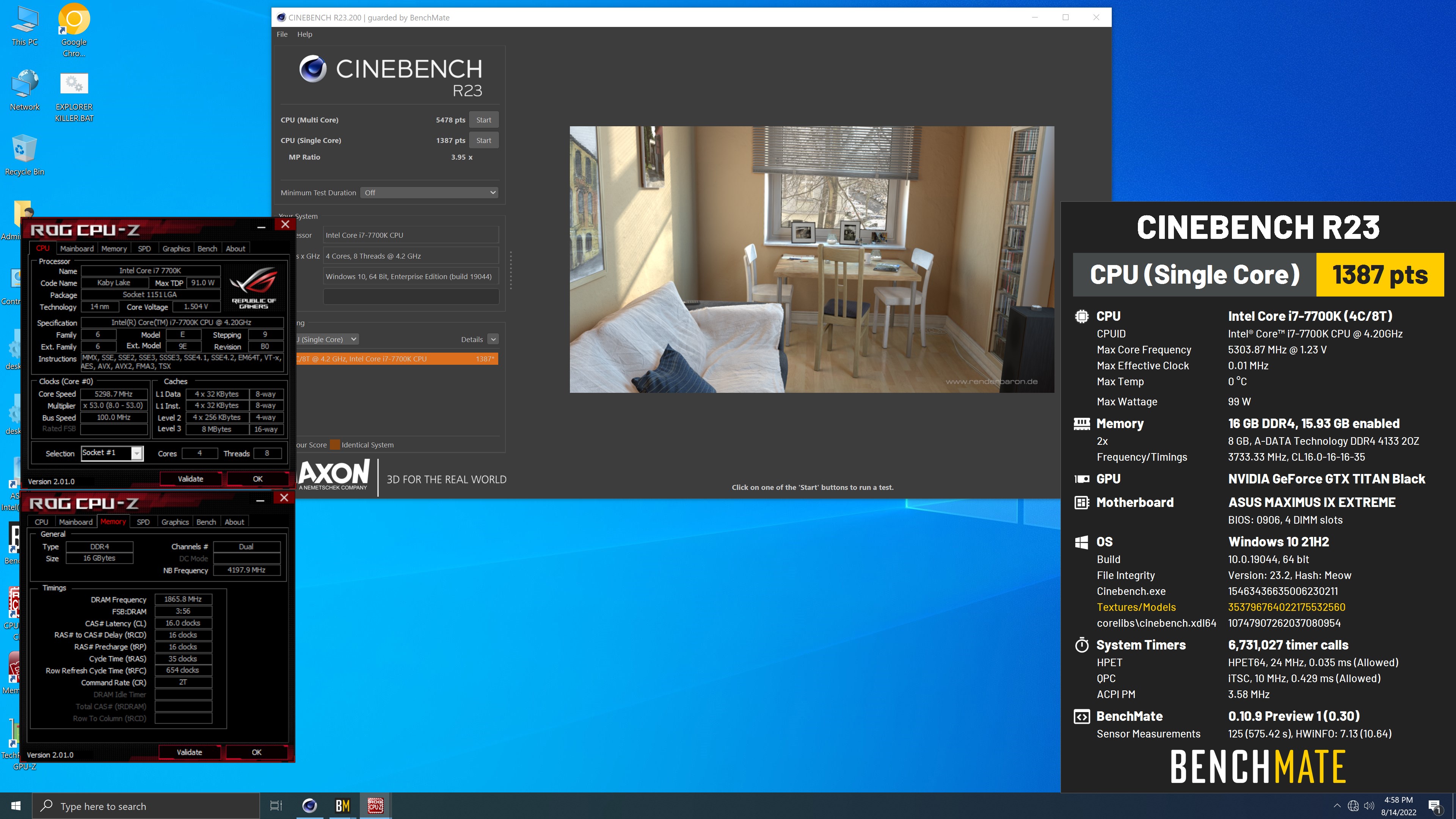The height and width of the screenshot is (819, 1456).
Task: Open network status tray icon
Action: 1352,805
